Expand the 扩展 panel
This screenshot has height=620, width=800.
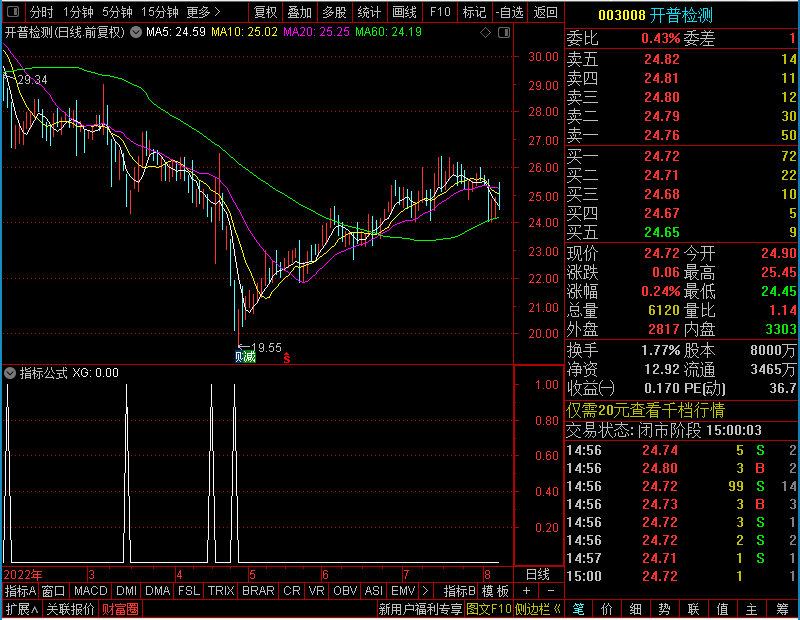tap(22, 609)
